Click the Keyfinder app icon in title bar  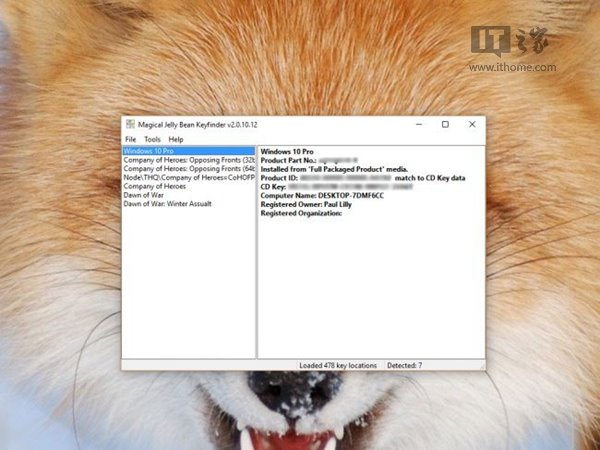click(x=130, y=124)
